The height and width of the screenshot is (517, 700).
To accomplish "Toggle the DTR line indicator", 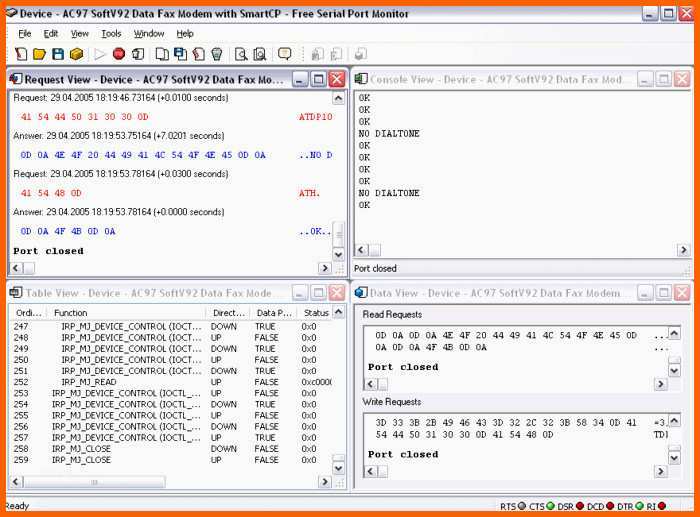I will pos(640,506).
